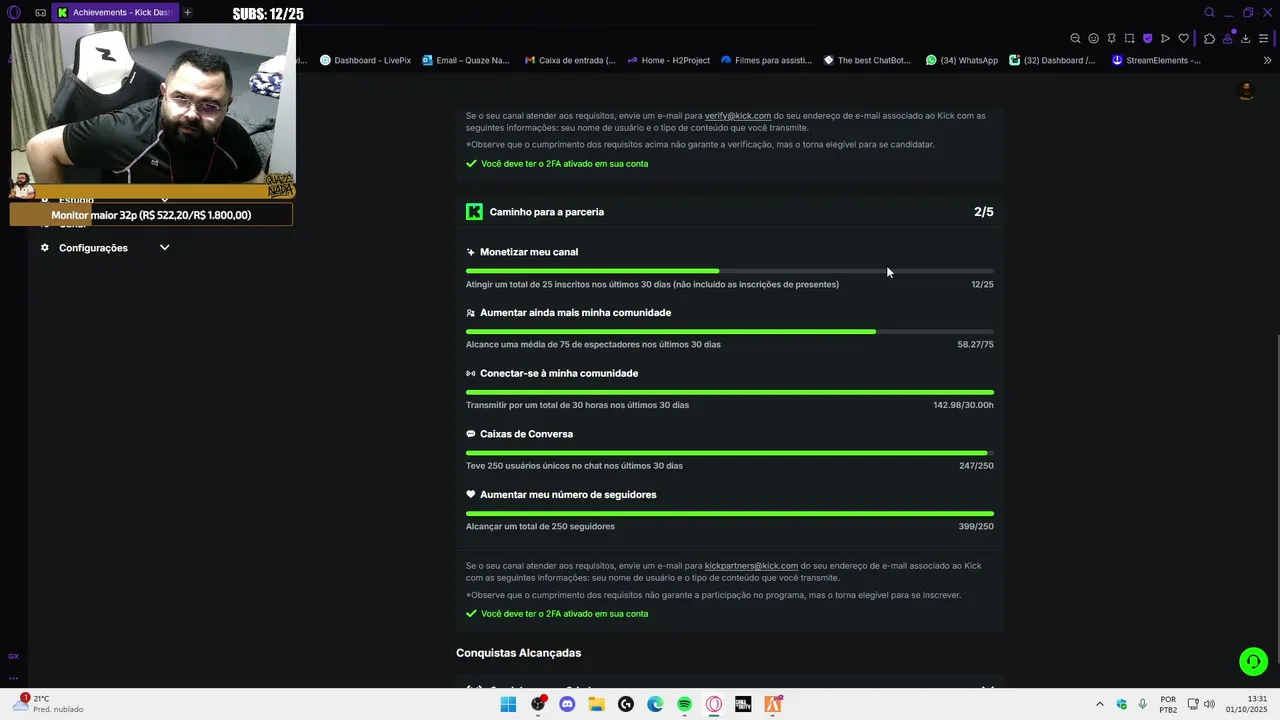Open the Dashboard - LivePix bookmark
Image resolution: width=1280 pixels, height=720 pixels.
point(365,60)
